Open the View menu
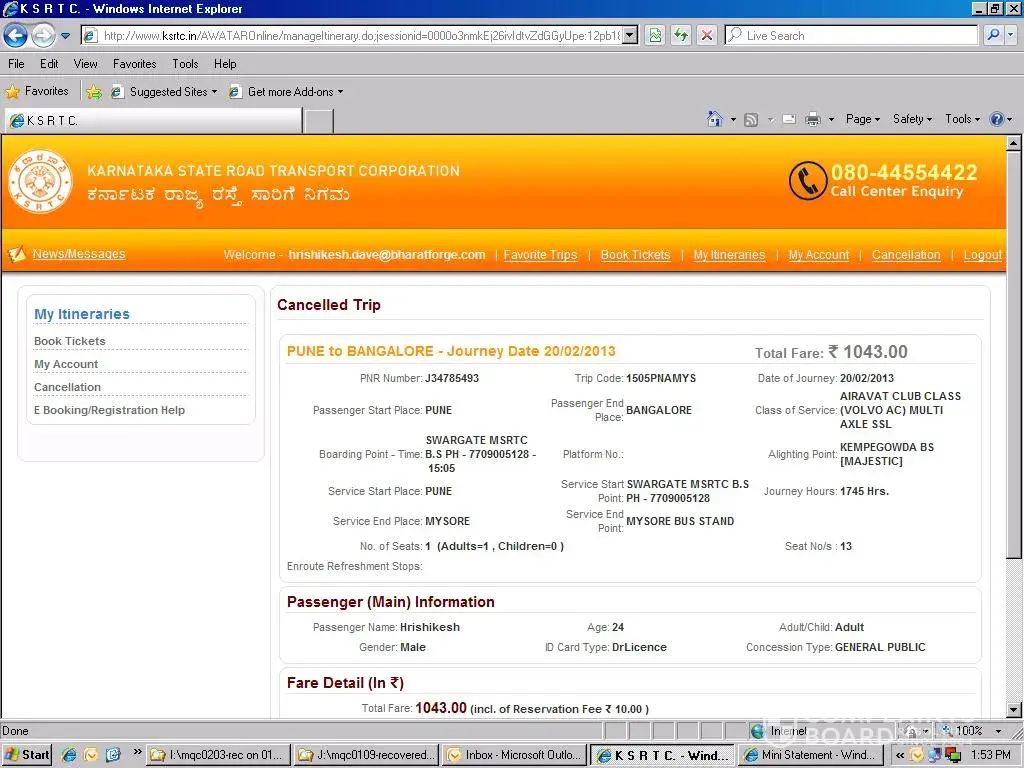1024x768 pixels. (86, 64)
